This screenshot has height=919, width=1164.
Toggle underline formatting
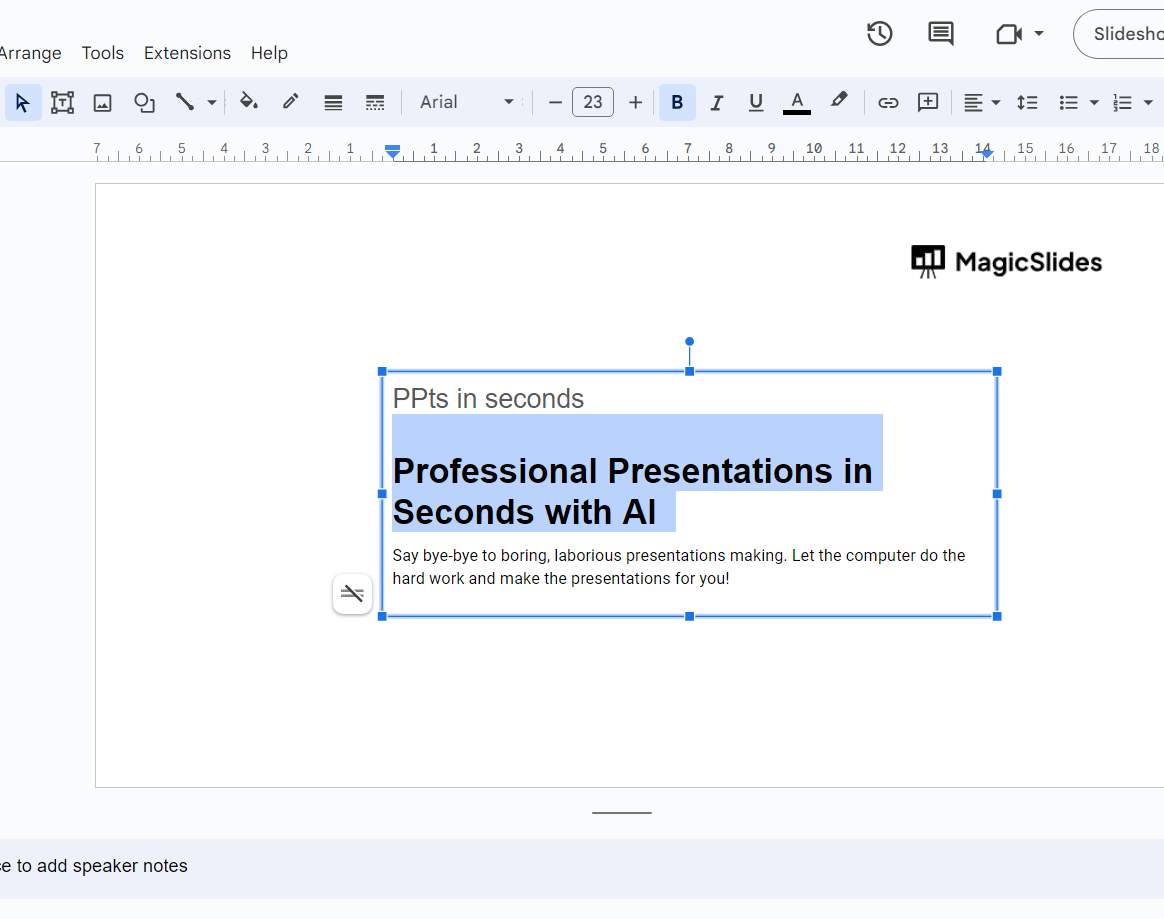pyautogui.click(x=756, y=102)
